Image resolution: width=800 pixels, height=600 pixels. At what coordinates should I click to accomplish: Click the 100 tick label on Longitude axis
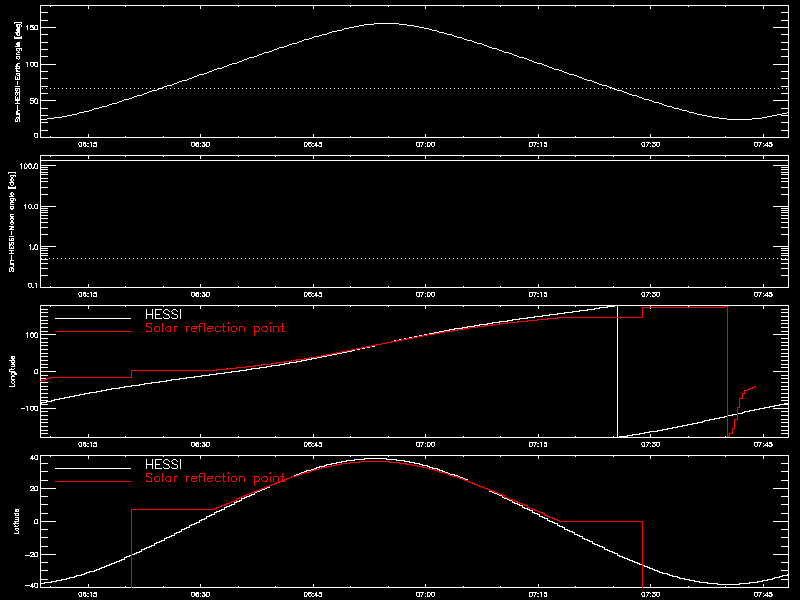[x=32, y=335]
